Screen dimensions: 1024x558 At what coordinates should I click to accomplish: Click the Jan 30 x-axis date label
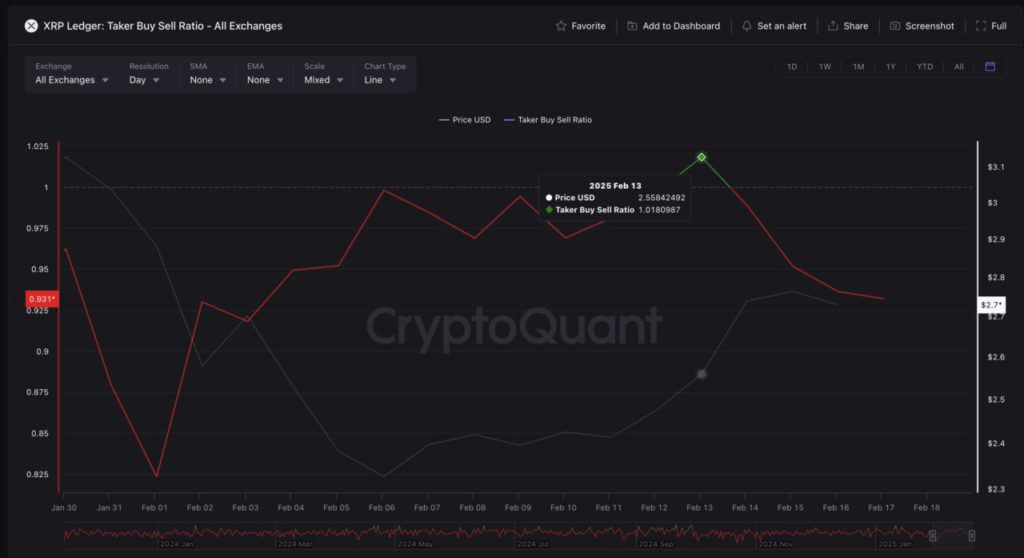click(64, 508)
